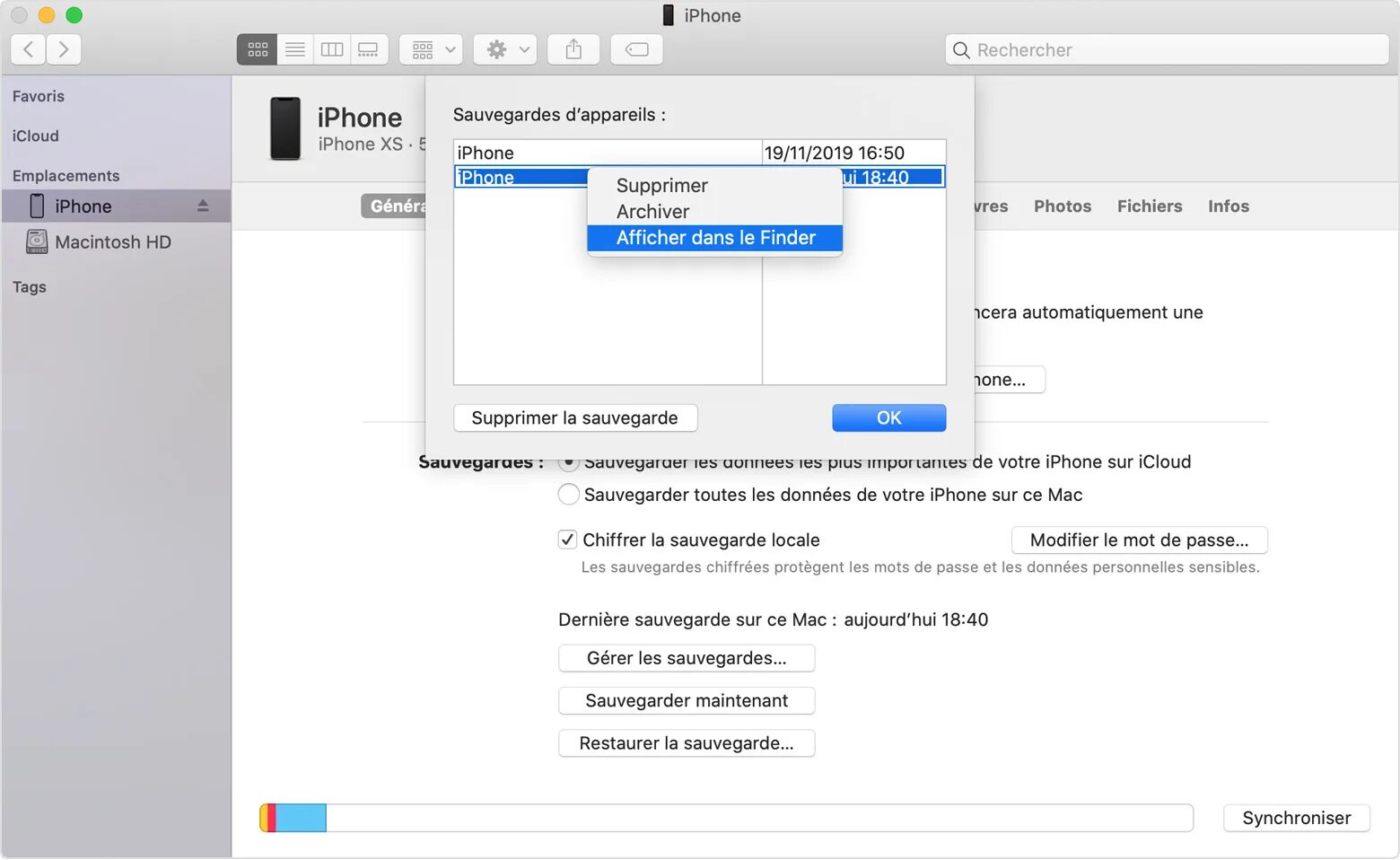The image size is (1400, 860).
Task: Click the large iPhone device icon
Action: (x=285, y=128)
